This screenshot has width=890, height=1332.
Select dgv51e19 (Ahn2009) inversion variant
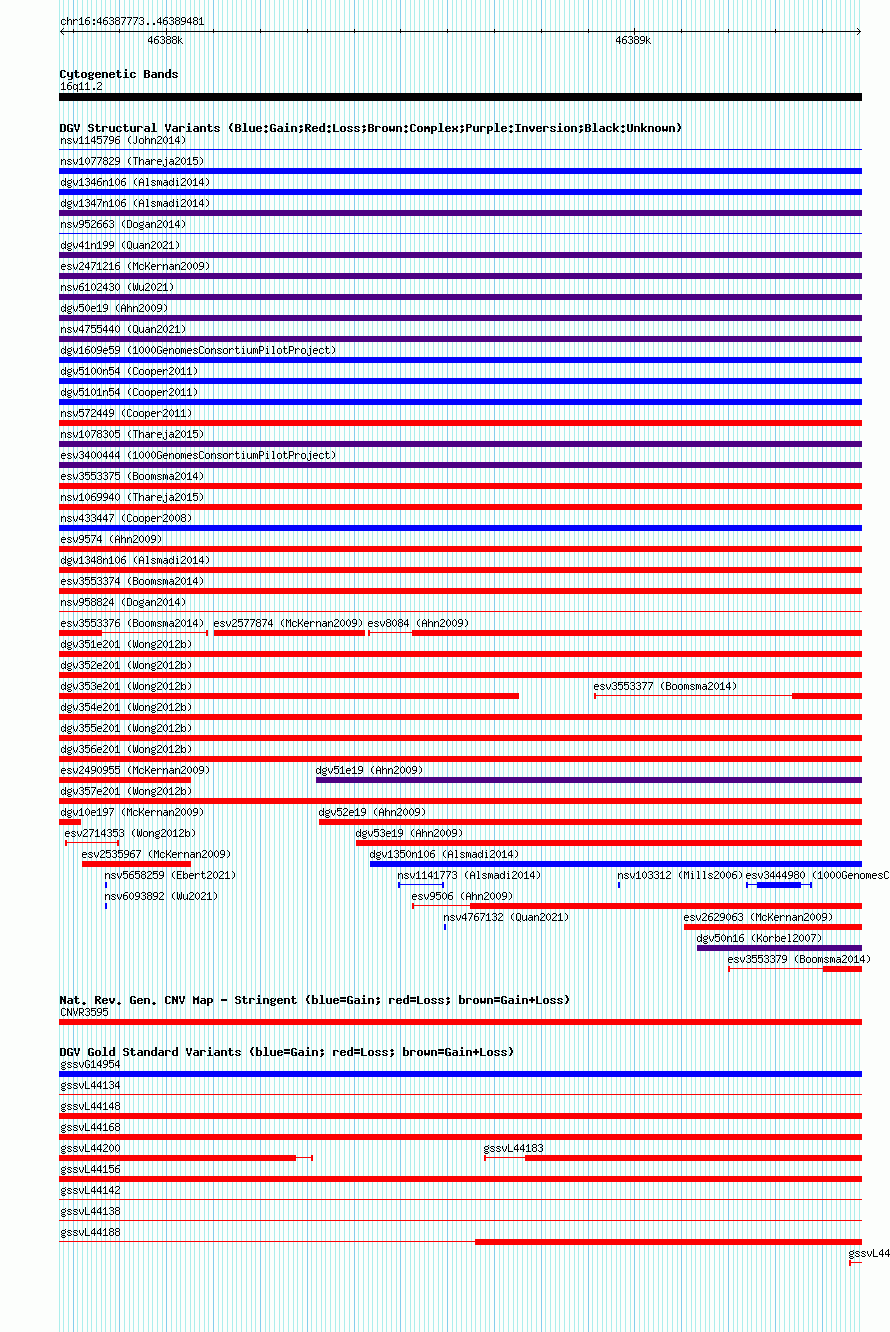coord(589,780)
